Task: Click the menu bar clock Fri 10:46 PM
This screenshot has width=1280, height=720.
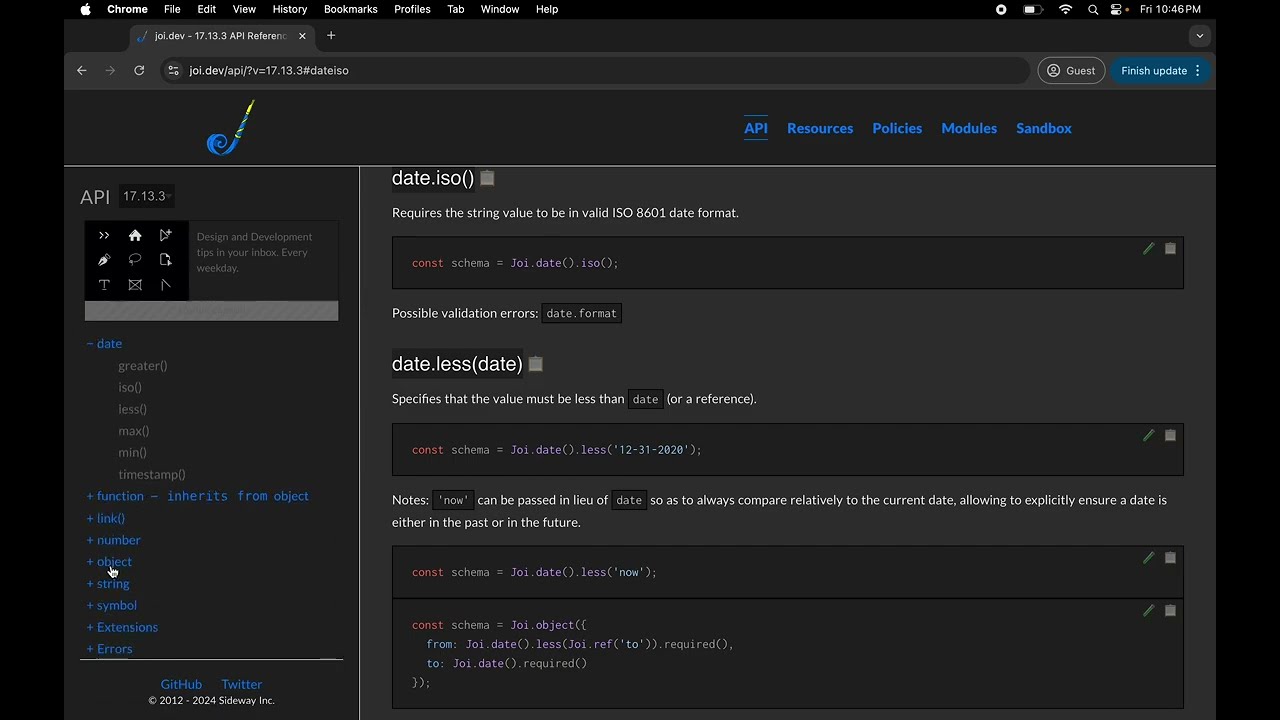Action: click(1170, 9)
